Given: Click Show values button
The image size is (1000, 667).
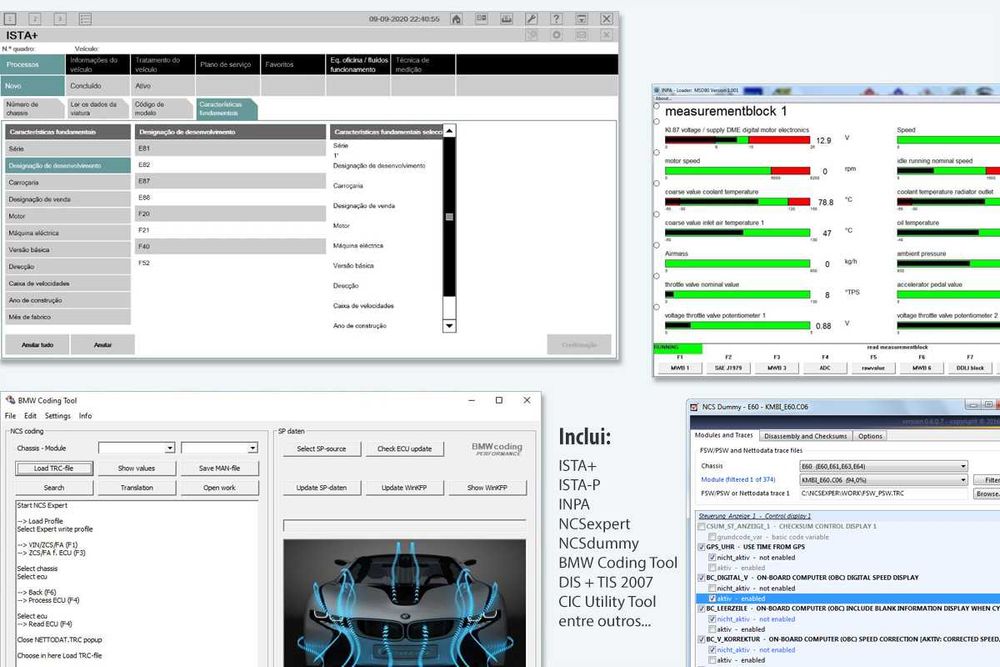Looking at the screenshot, I should pyautogui.click(x=136, y=468).
